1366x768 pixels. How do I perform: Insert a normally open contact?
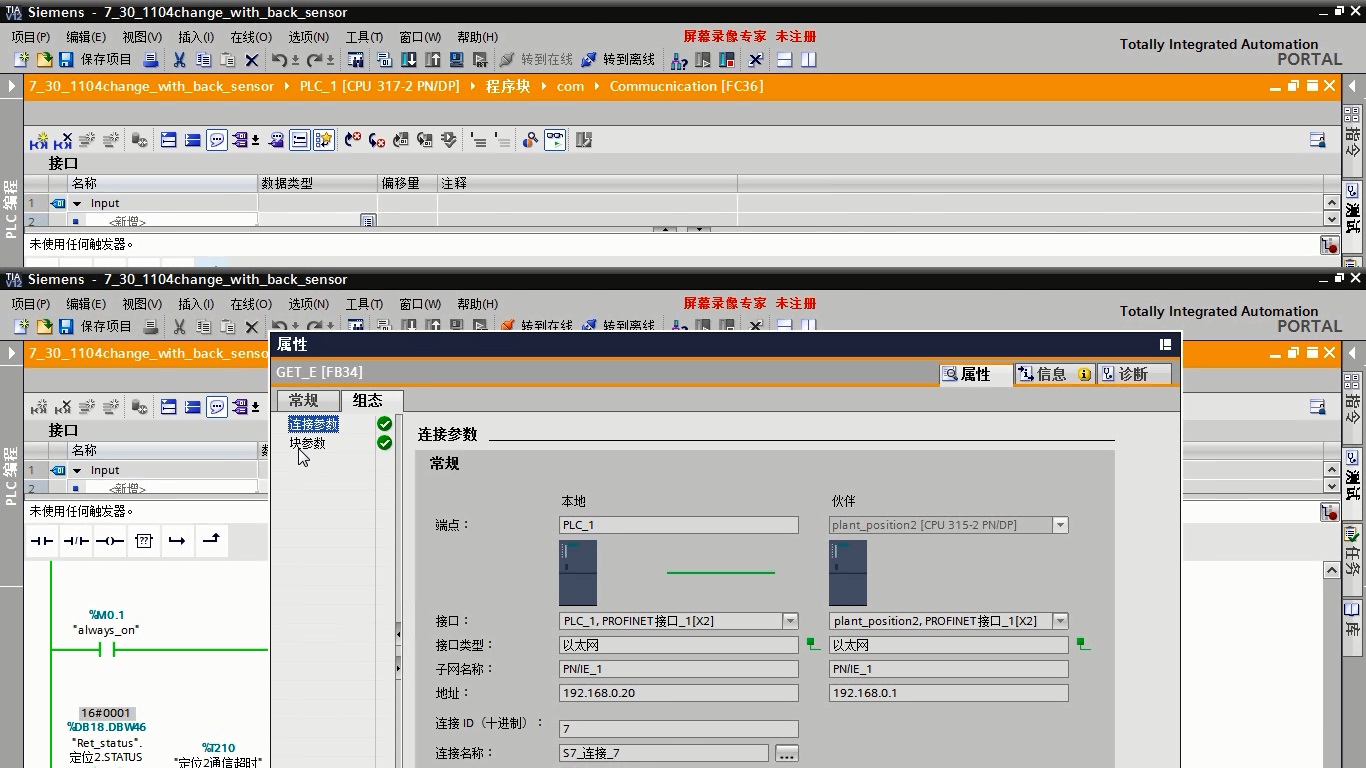pyautogui.click(x=42, y=541)
